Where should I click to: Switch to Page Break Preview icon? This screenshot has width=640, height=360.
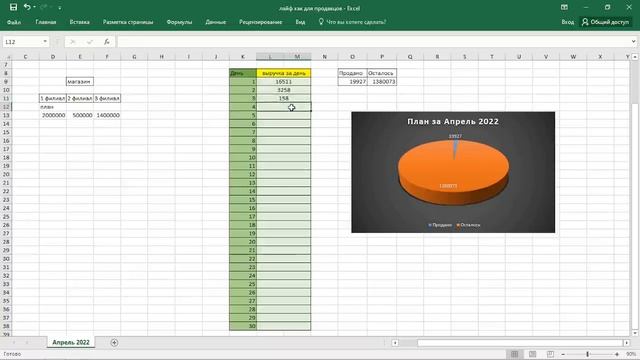tap(550, 354)
